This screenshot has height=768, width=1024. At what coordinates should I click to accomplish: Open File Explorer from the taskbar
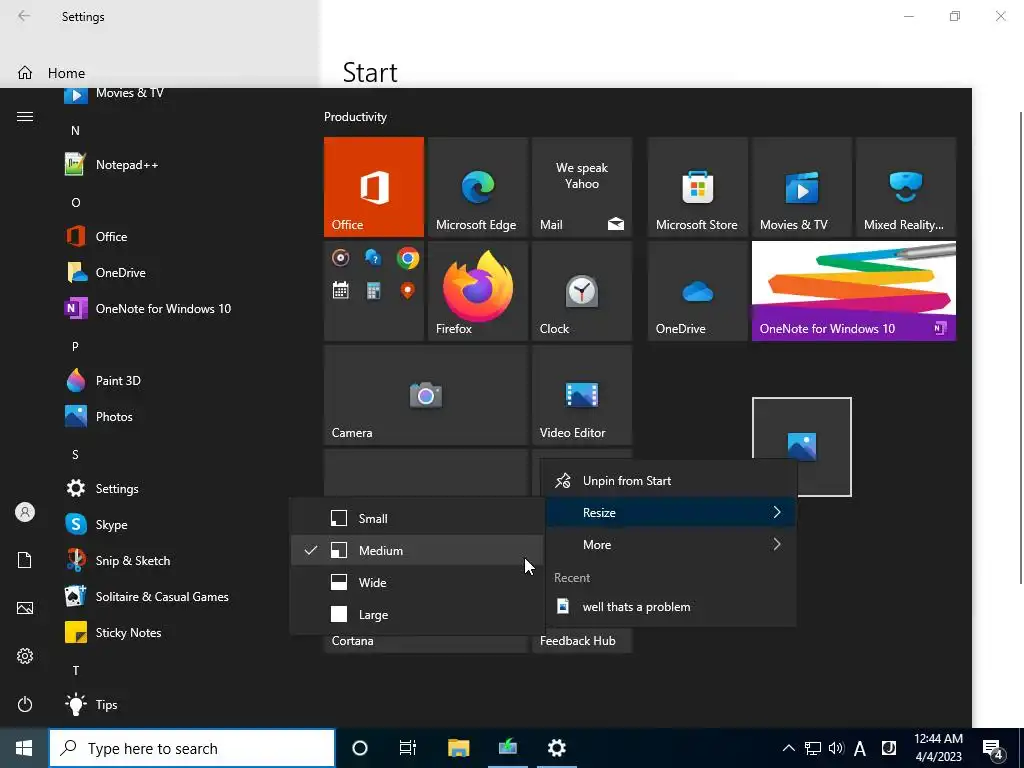(x=458, y=748)
